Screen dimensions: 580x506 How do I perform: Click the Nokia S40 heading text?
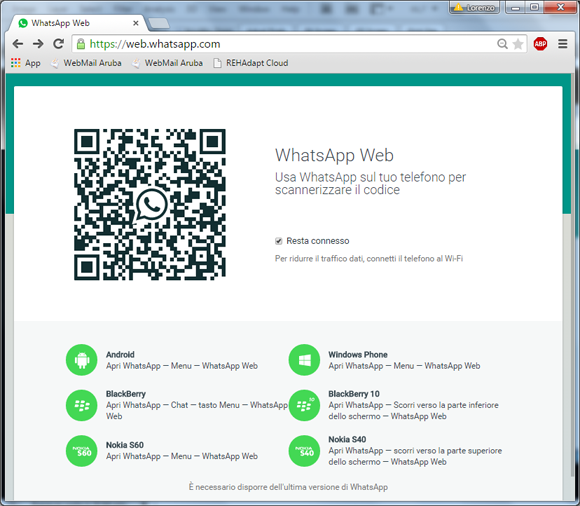click(x=347, y=439)
